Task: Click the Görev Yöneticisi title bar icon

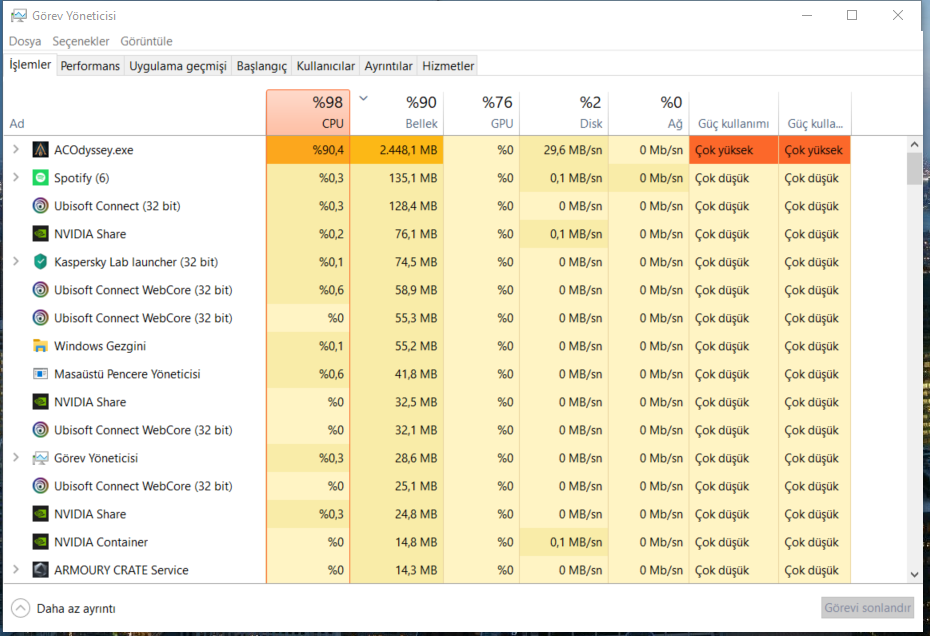Action: 19,16
